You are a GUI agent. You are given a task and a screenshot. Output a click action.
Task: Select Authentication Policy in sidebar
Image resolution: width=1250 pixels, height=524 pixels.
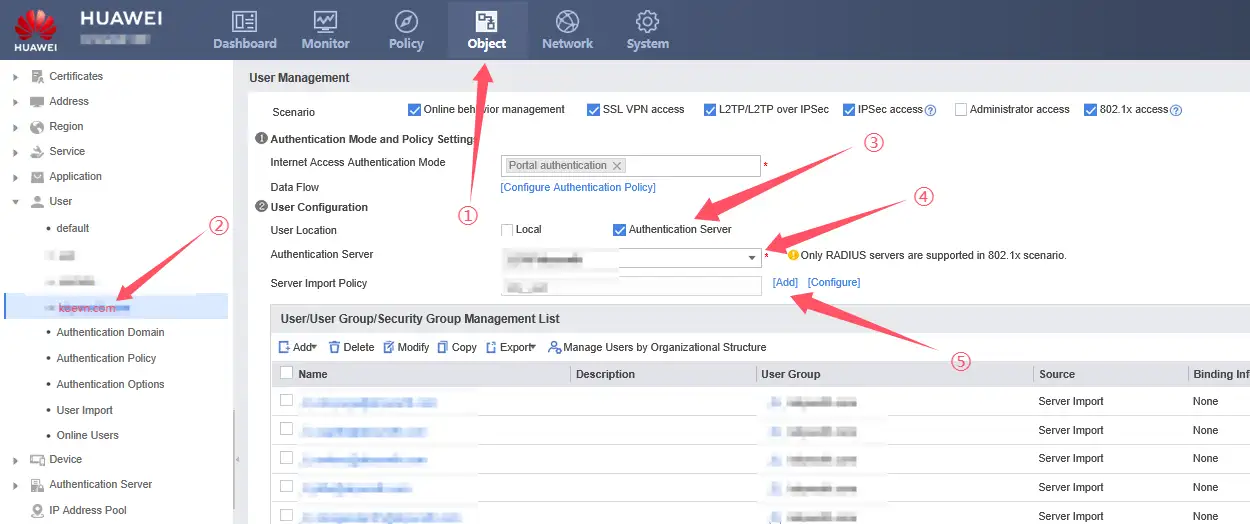tap(106, 358)
